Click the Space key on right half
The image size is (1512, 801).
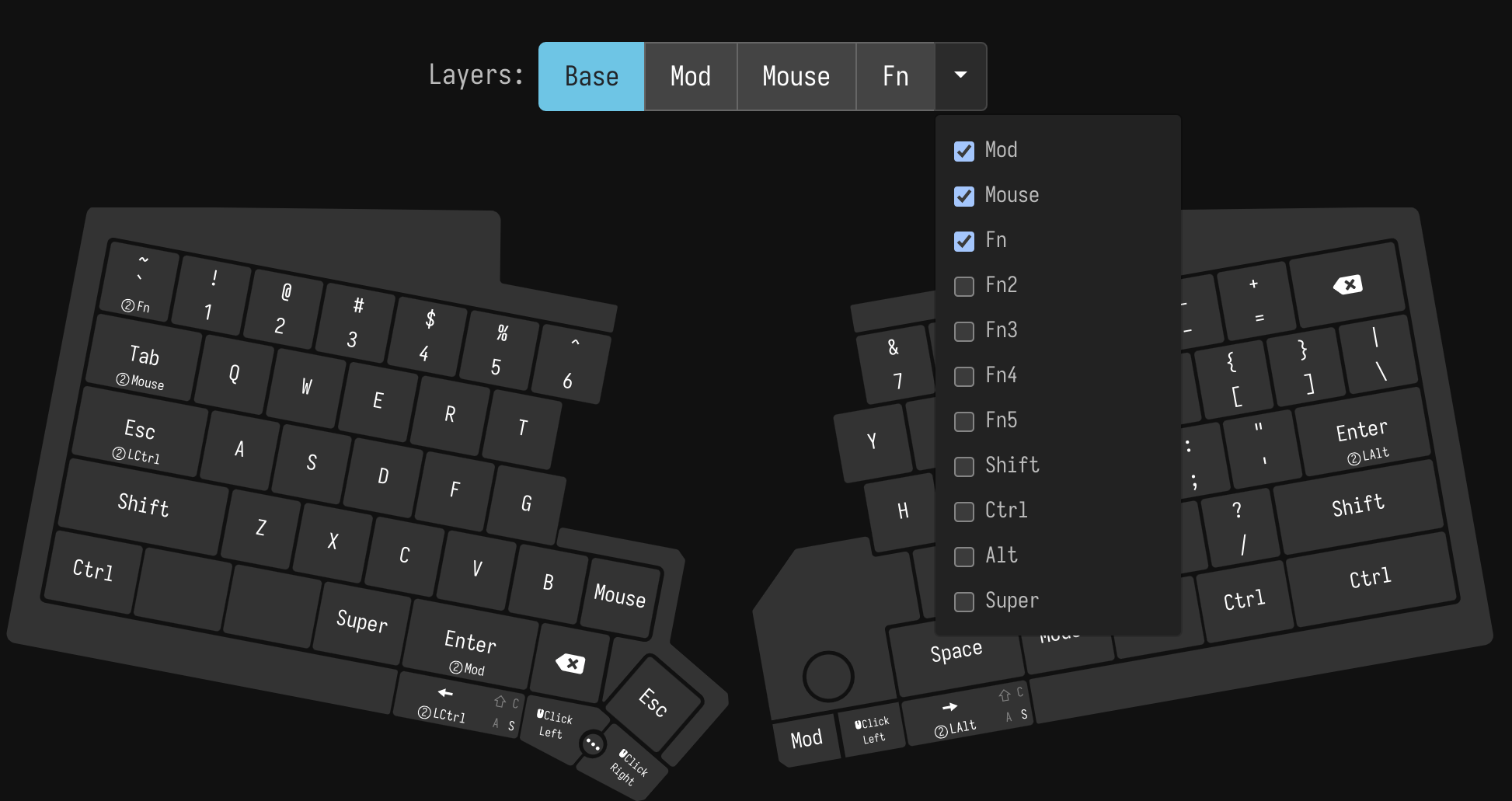click(956, 653)
